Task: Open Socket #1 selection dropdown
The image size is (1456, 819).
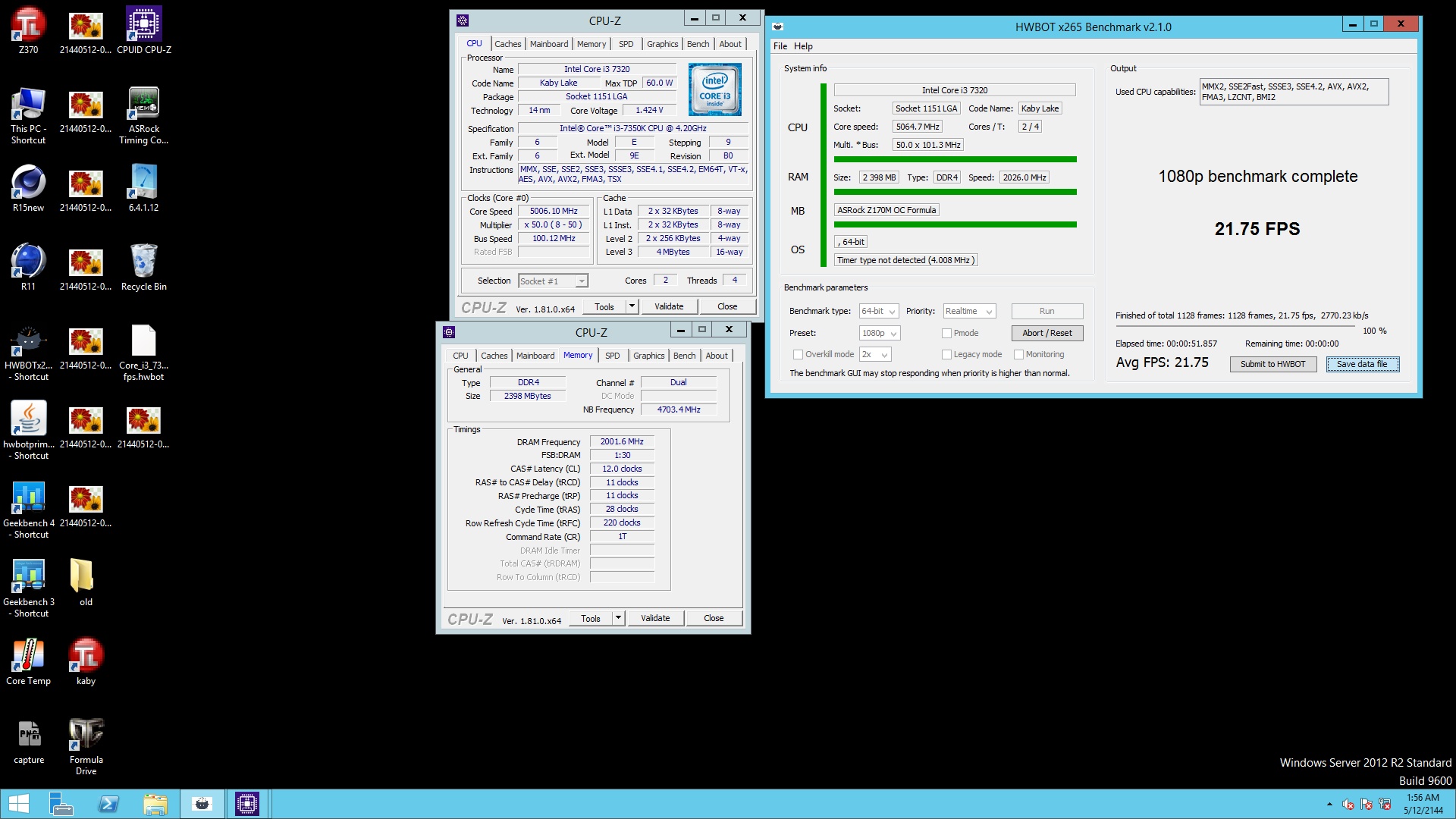Action: point(553,281)
